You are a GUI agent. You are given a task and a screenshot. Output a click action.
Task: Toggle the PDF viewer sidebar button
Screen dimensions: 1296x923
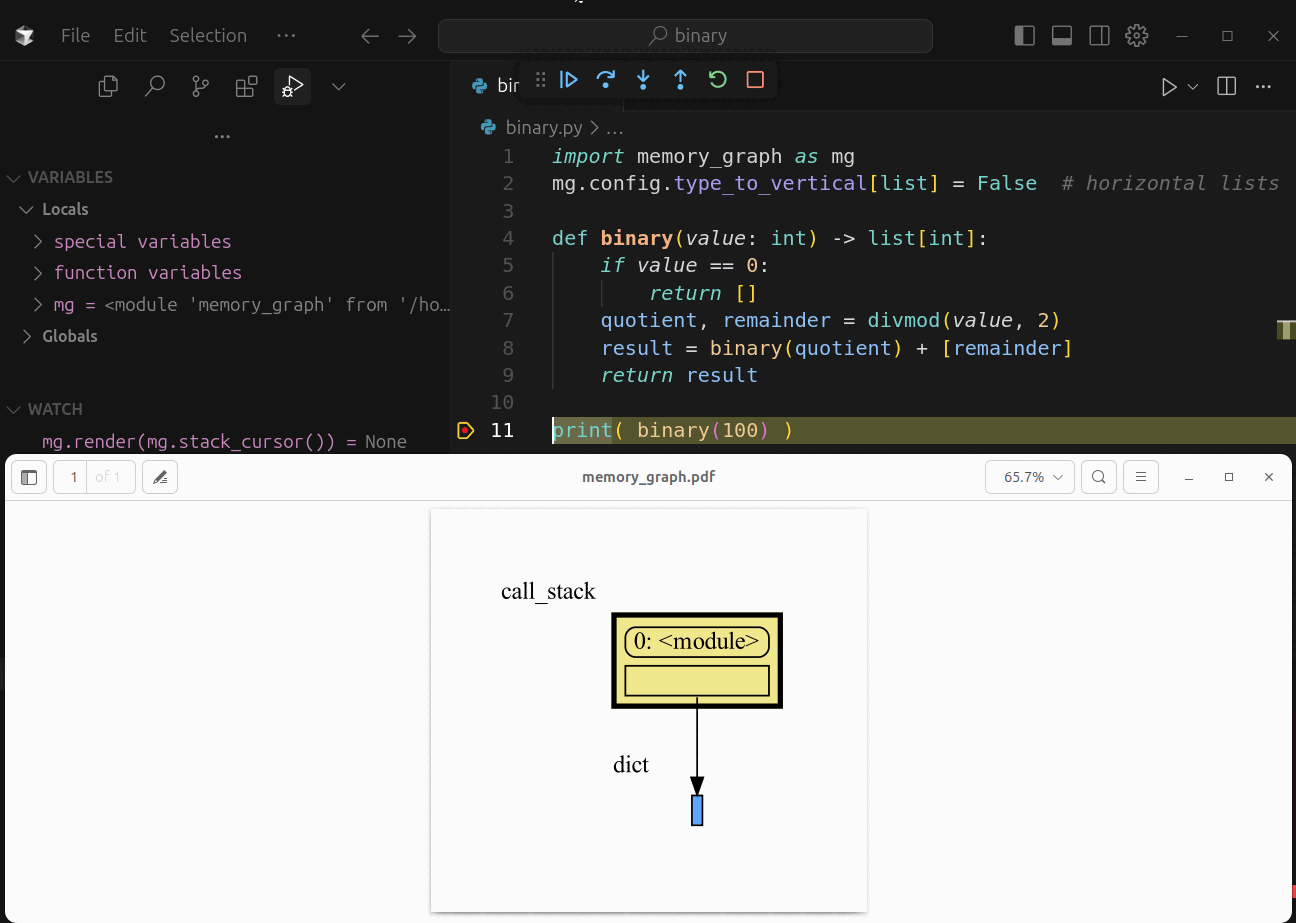(29, 477)
